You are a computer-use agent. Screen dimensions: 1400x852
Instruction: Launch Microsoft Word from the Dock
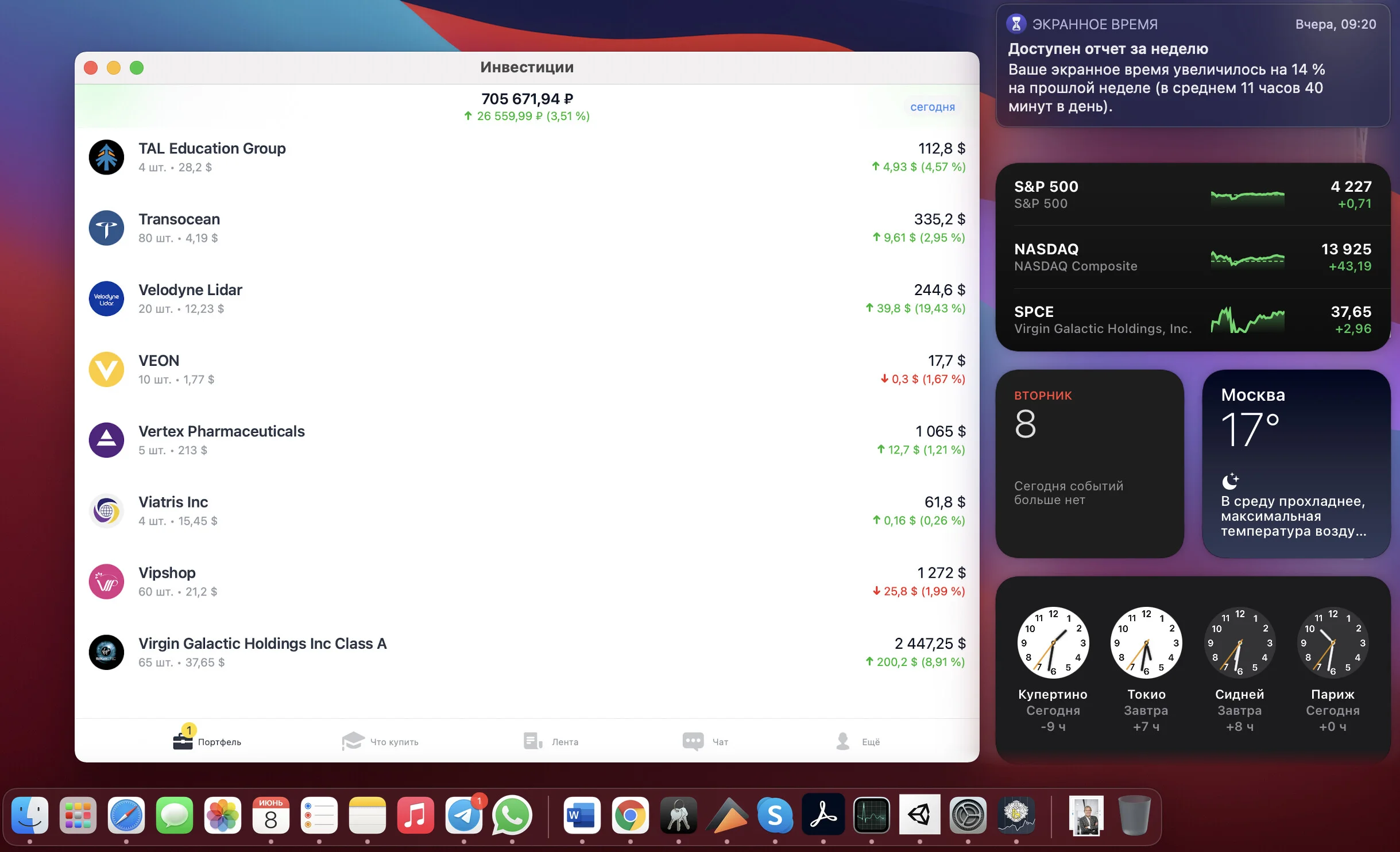pyautogui.click(x=582, y=815)
